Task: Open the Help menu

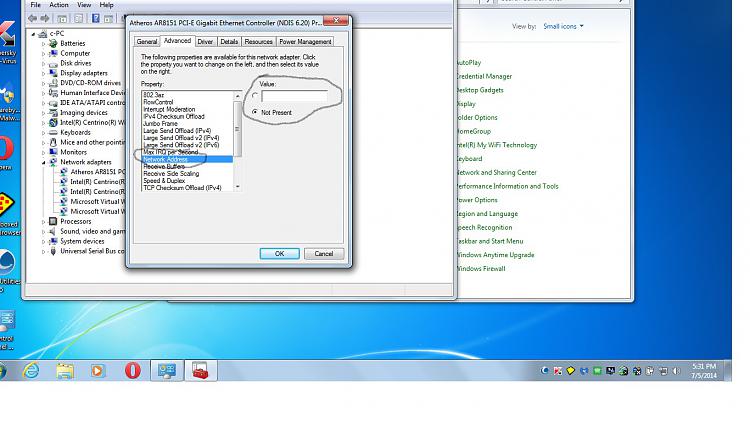Action: click(x=106, y=5)
